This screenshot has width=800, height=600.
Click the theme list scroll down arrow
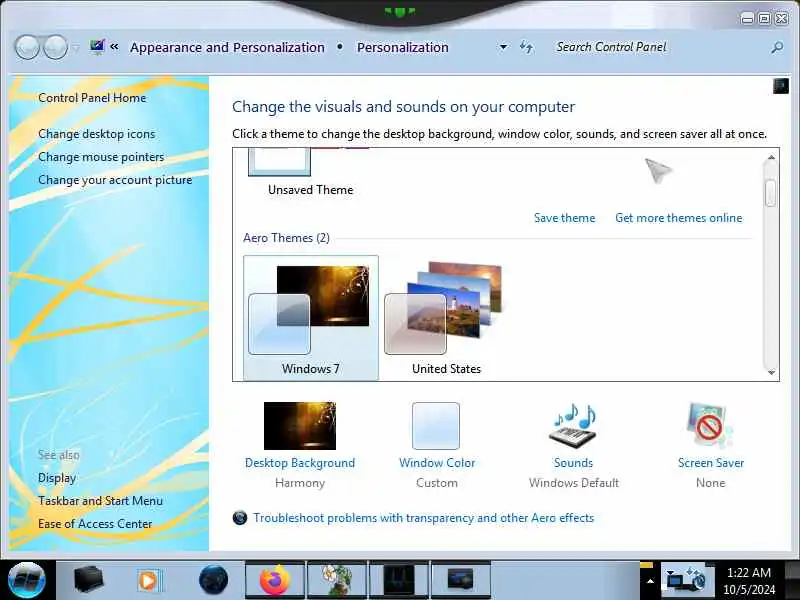771,372
